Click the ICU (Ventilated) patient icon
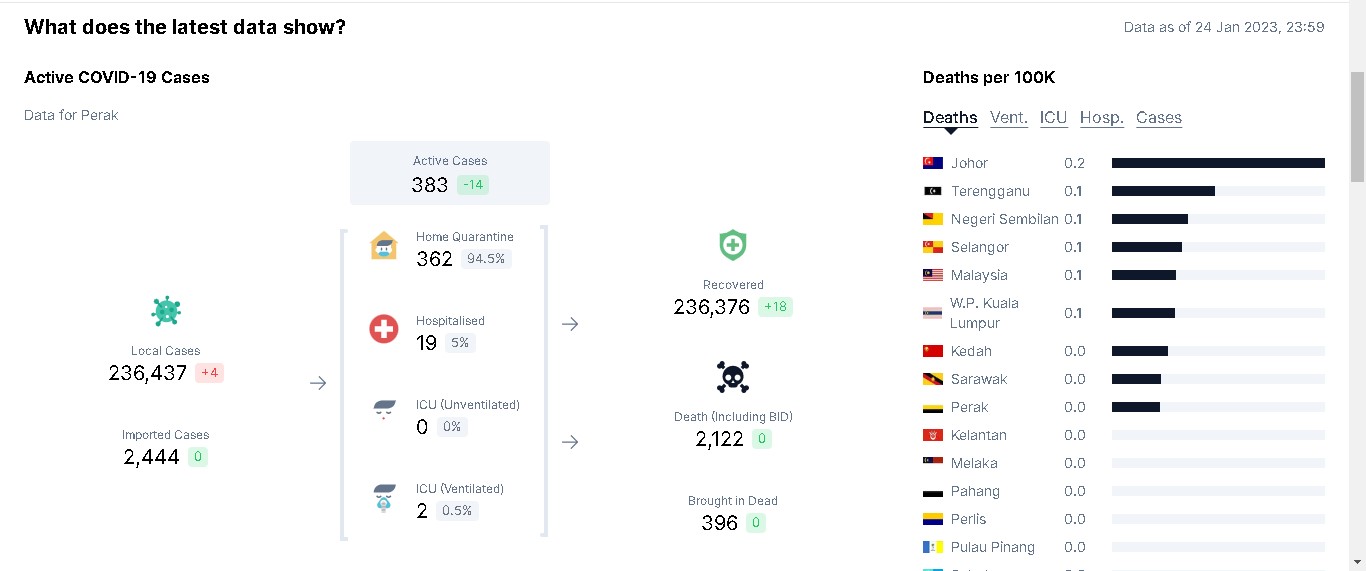 point(383,497)
